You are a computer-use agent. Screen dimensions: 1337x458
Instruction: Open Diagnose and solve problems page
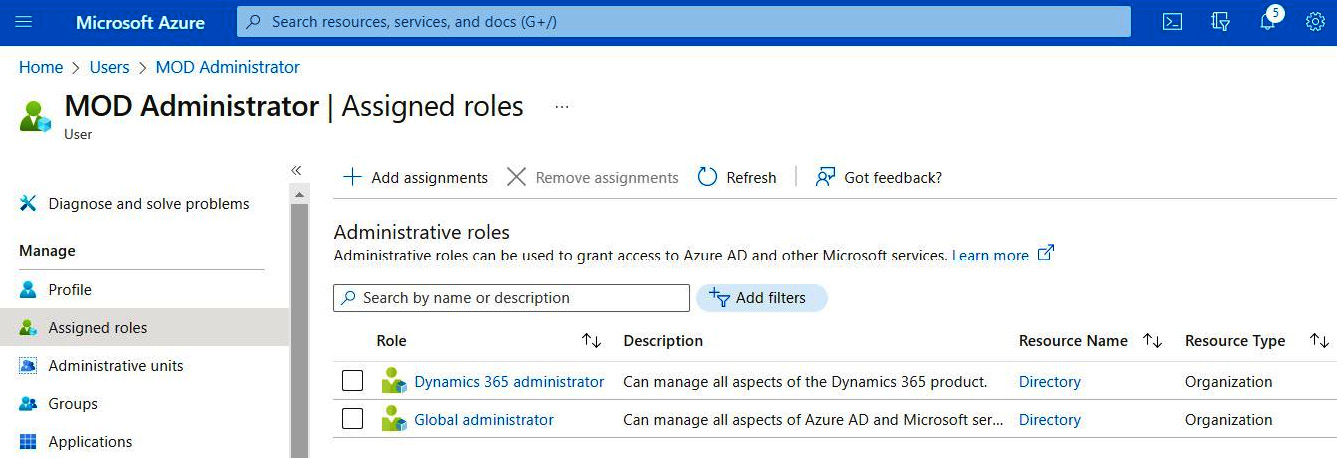click(149, 204)
